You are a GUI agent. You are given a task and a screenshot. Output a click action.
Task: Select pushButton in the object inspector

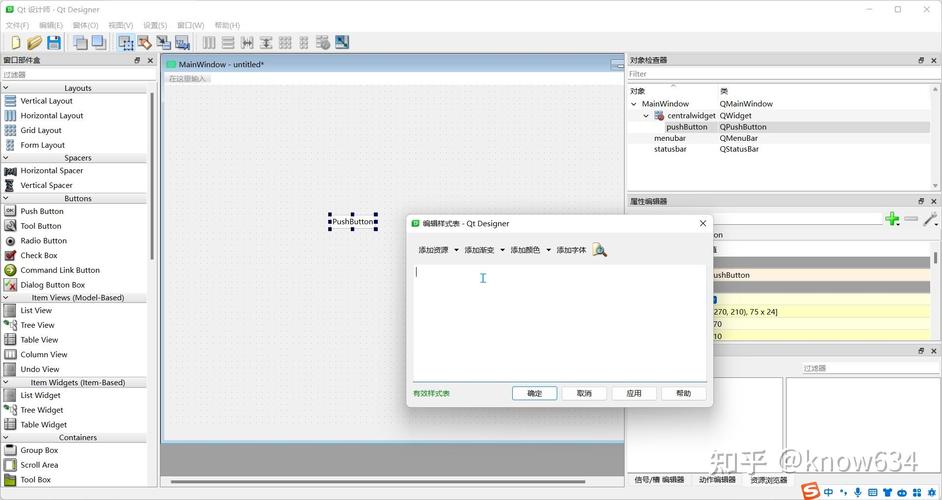(686, 127)
